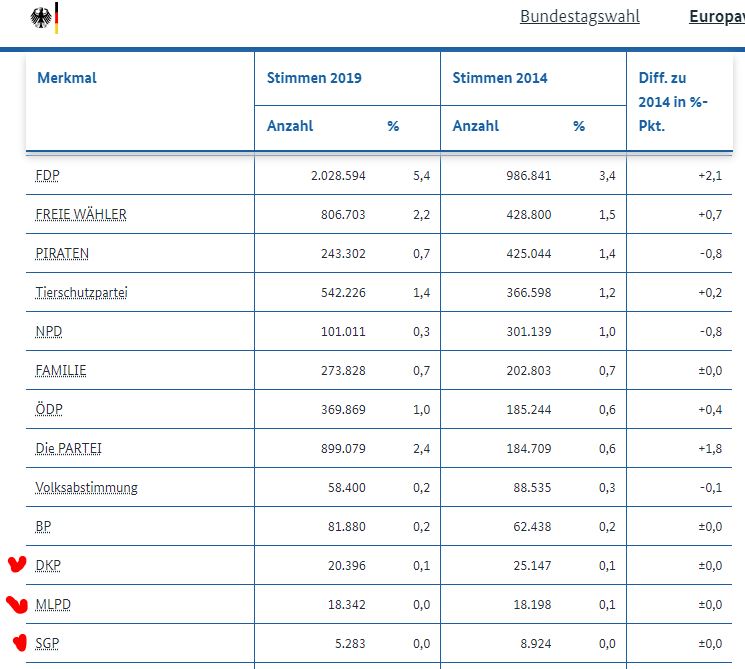
Task: Click the Bundesadler logo icon
Action: point(44,18)
